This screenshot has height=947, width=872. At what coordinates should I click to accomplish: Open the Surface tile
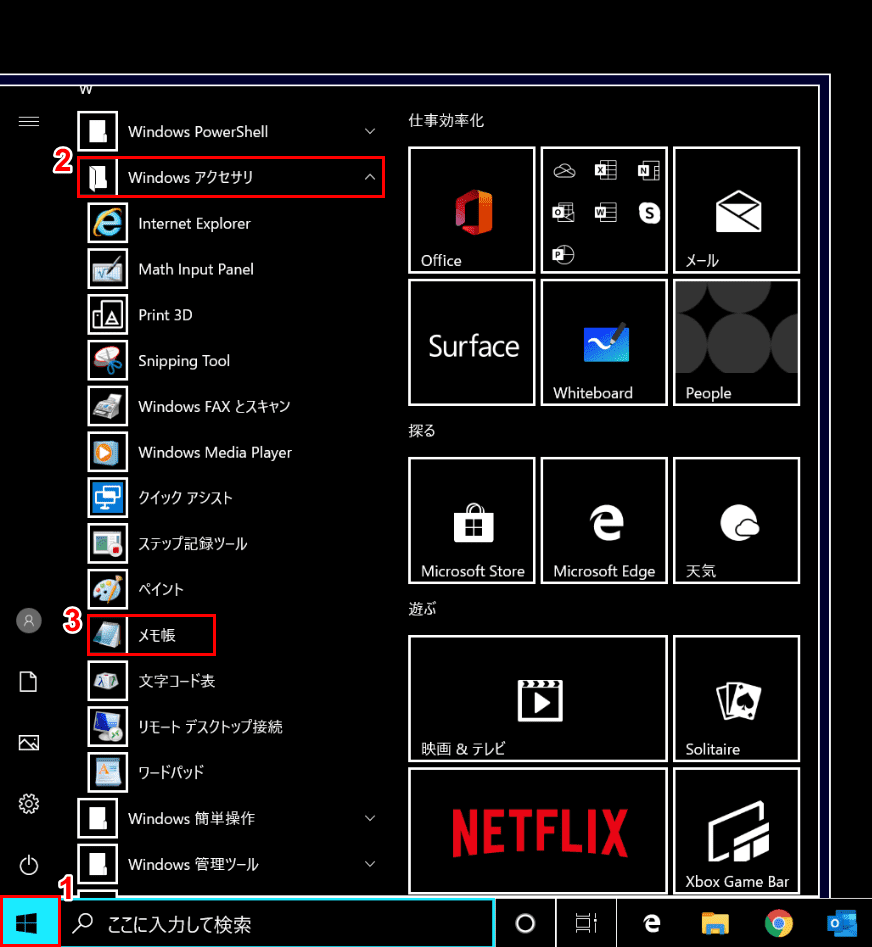[x=472, y=342]
